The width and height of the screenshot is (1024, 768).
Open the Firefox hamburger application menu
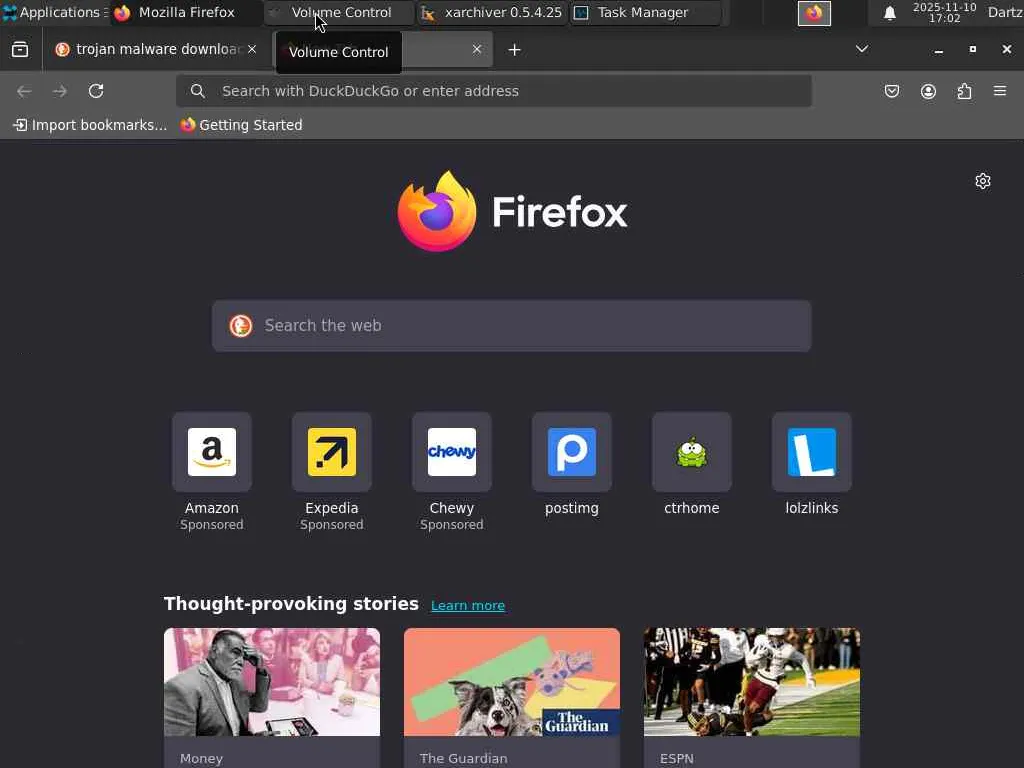click(1000, 91)
